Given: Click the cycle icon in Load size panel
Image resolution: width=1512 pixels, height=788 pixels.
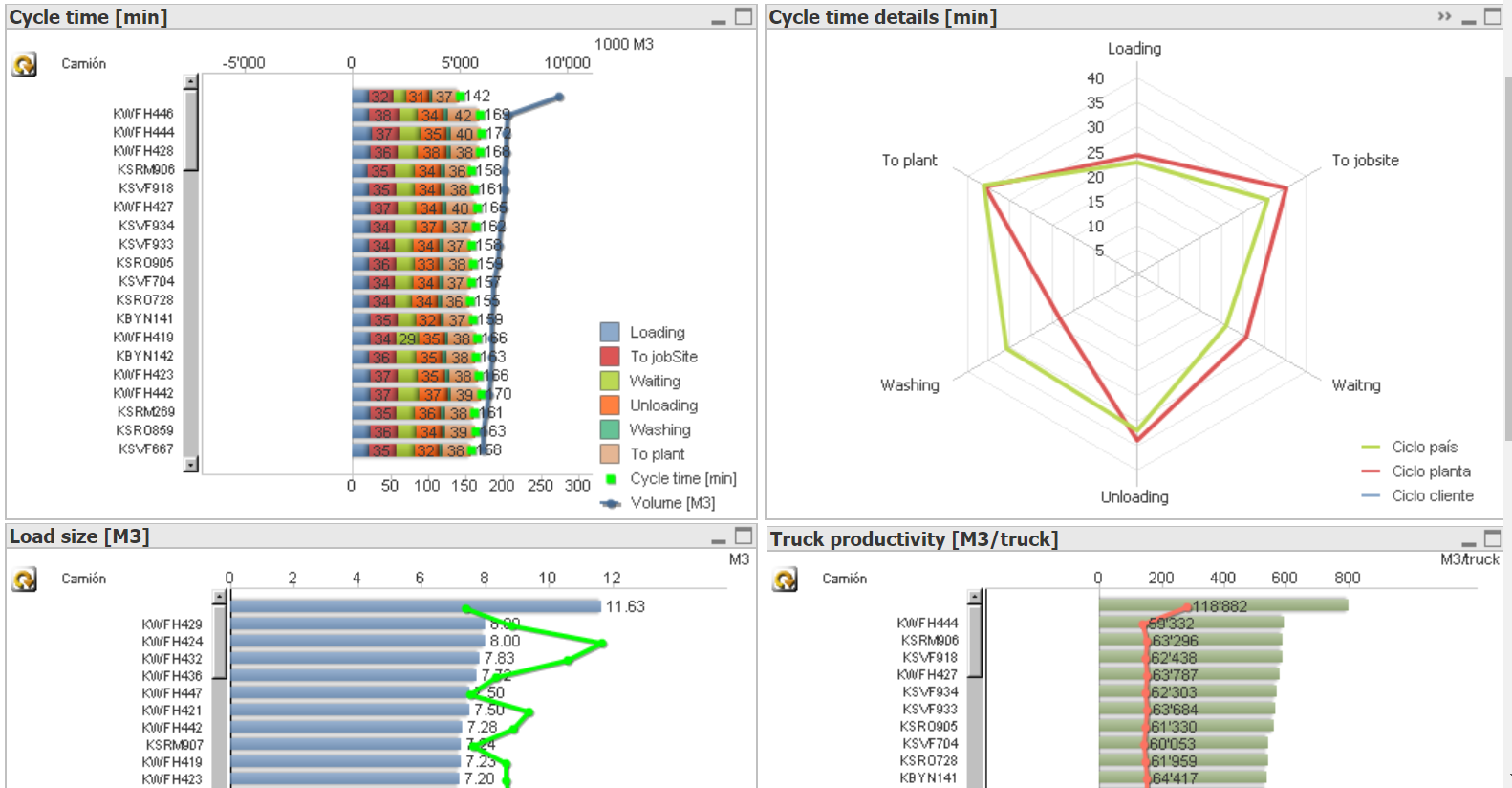Looking at the screenshot, I should point(24,580).
